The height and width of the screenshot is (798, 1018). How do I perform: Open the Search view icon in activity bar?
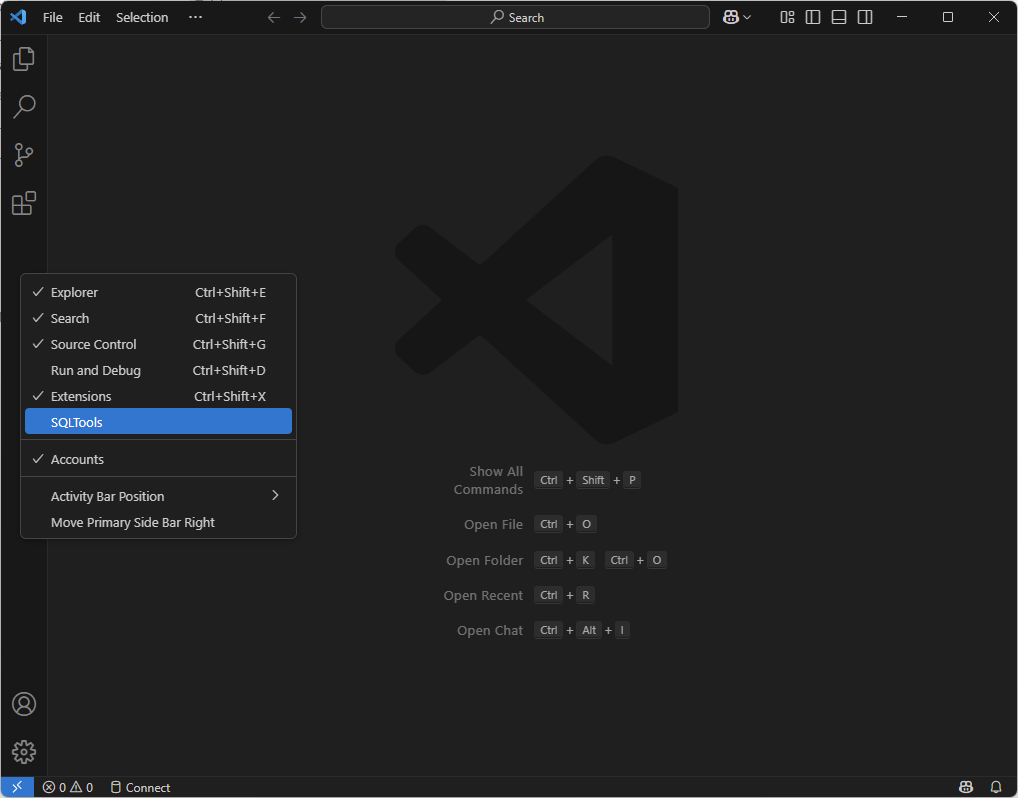coord(24,107)
